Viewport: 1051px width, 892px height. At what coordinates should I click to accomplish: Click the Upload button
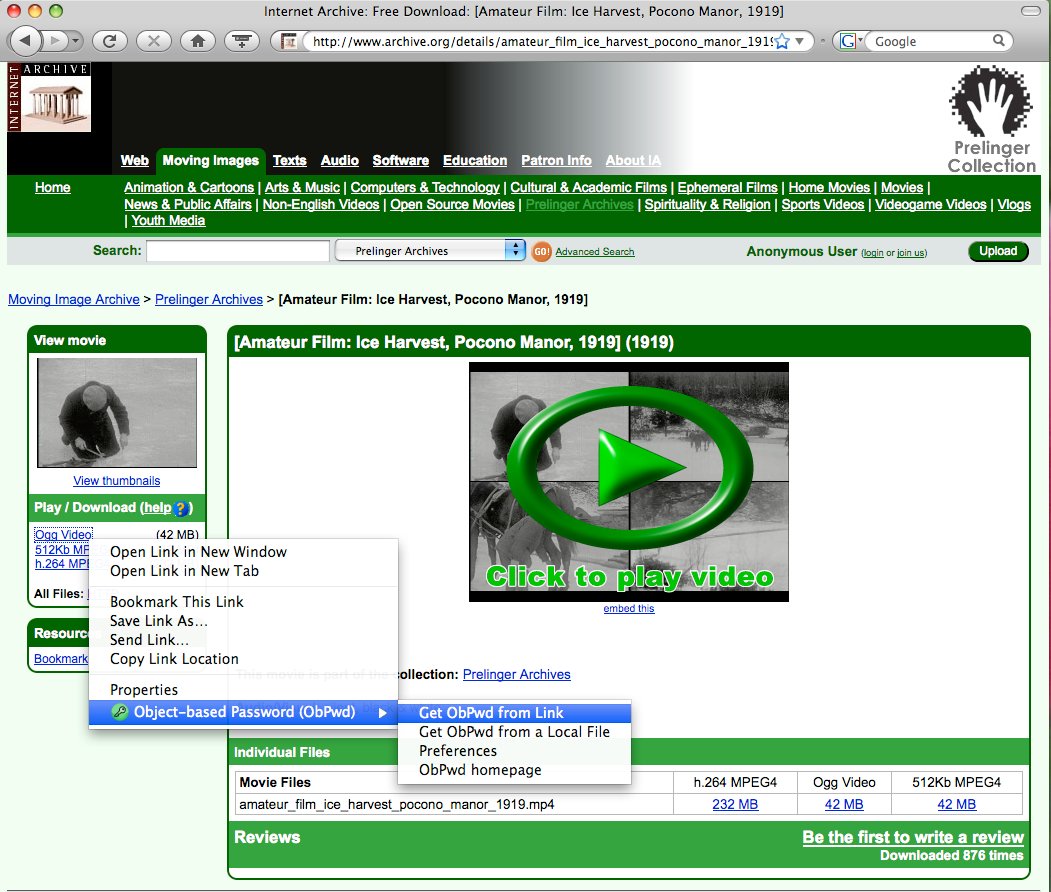pos(998,251)
